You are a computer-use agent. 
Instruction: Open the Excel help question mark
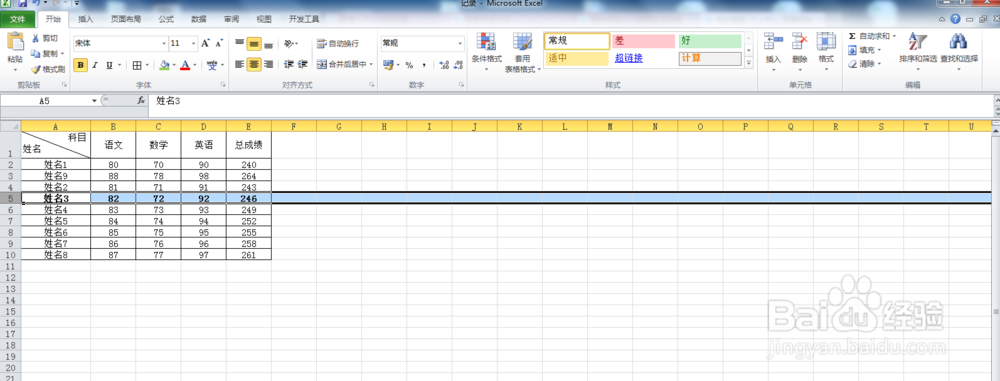[x=955, y=19]
